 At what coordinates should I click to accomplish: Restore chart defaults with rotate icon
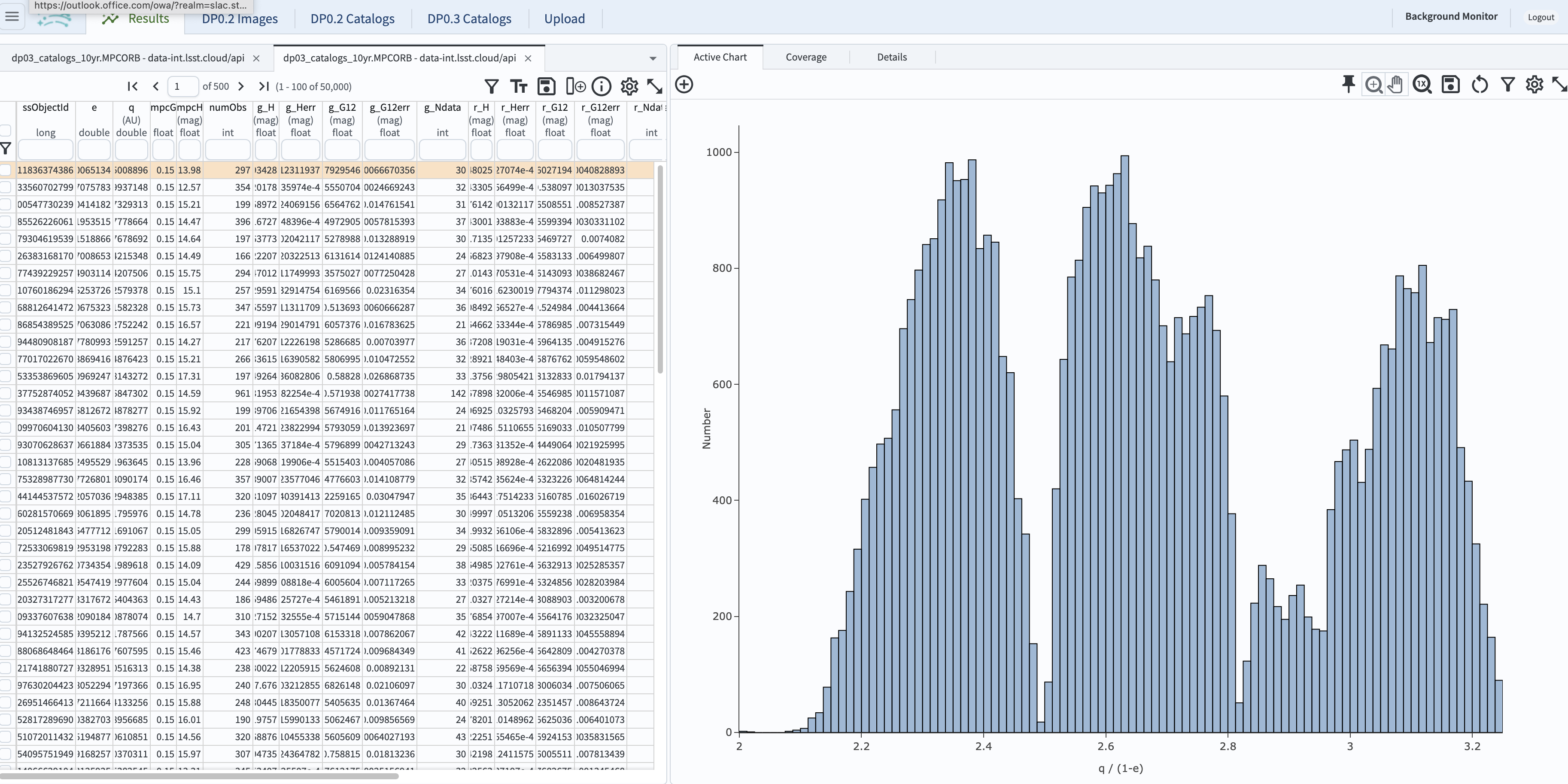(x=1480, y=84)
